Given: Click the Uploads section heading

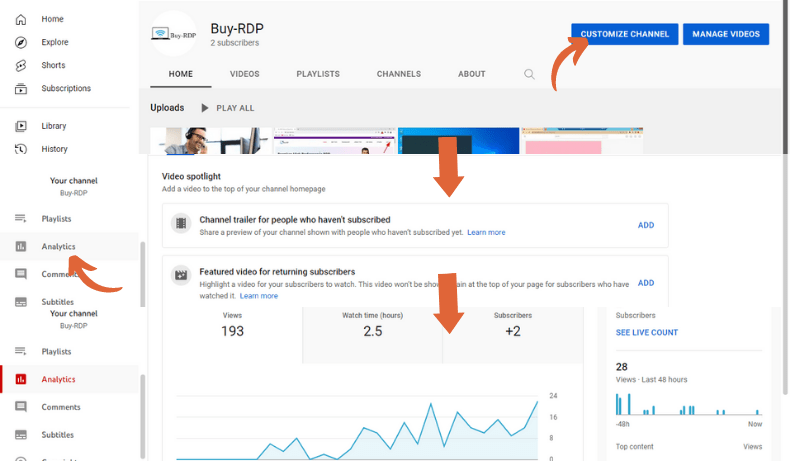Looking at the screenshot, I should coord(167,108).
